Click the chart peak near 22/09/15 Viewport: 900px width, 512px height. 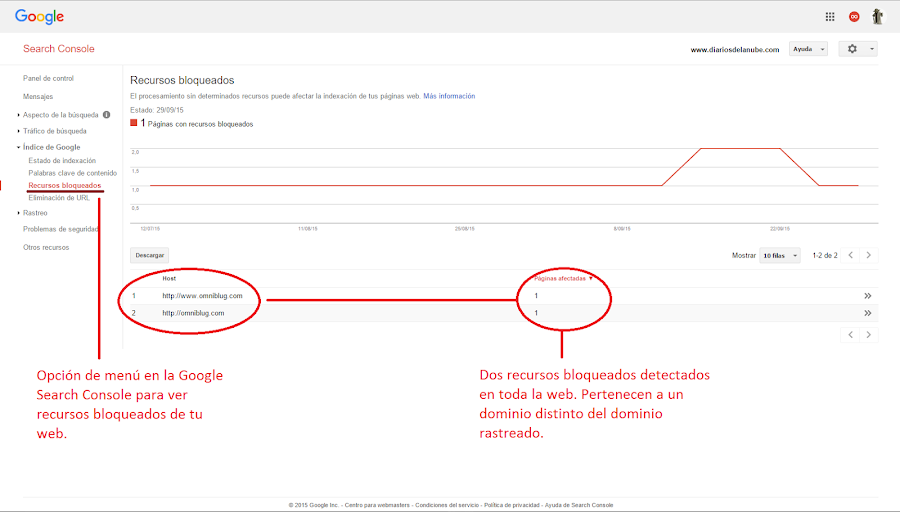point(779,149)
